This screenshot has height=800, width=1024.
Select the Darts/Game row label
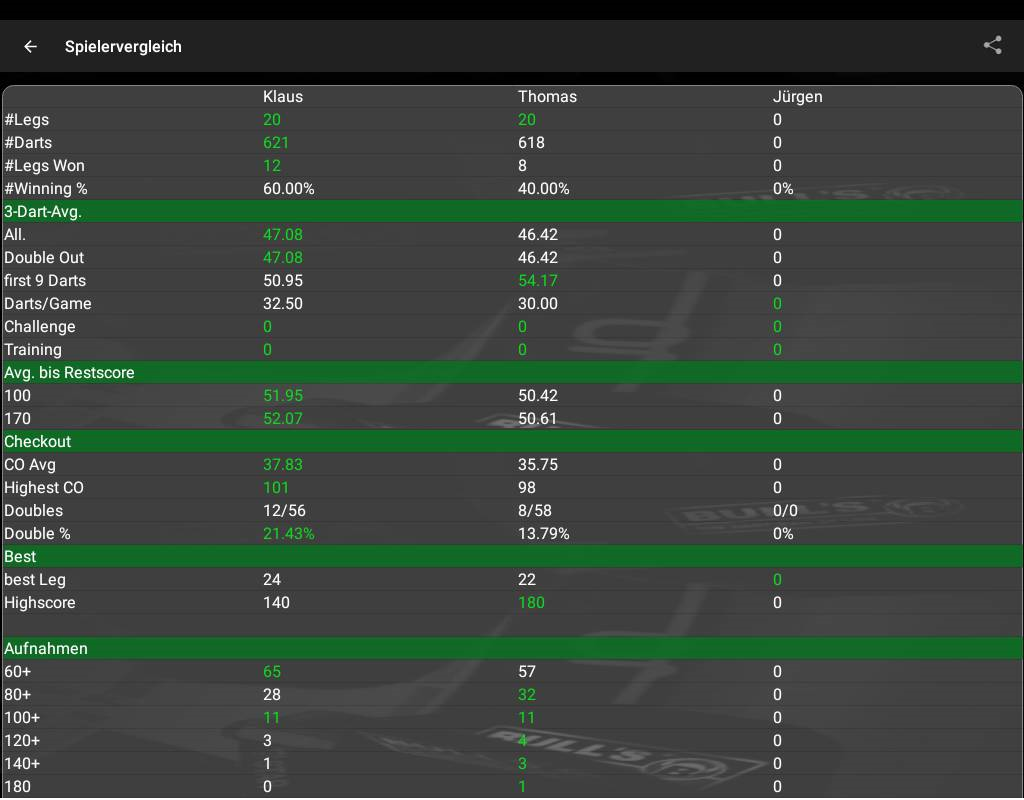(48, 303)
